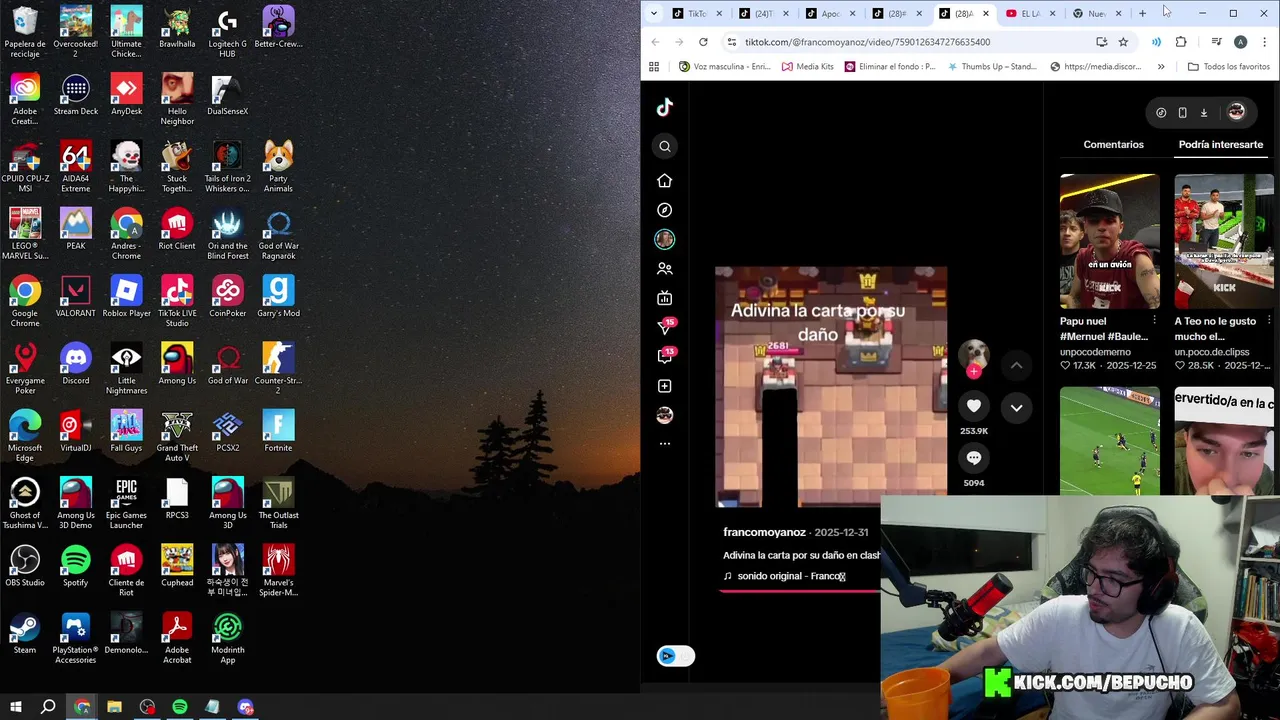Switch to Comentarios tab
This screenshot has width=1280, height=720.
tap(1113, 145)
